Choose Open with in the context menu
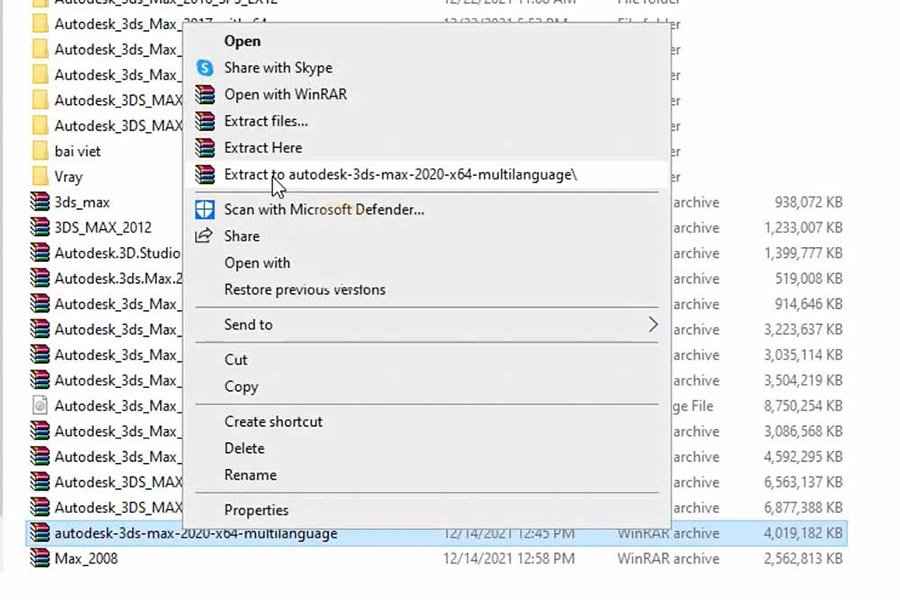 [x=257, y=263]
